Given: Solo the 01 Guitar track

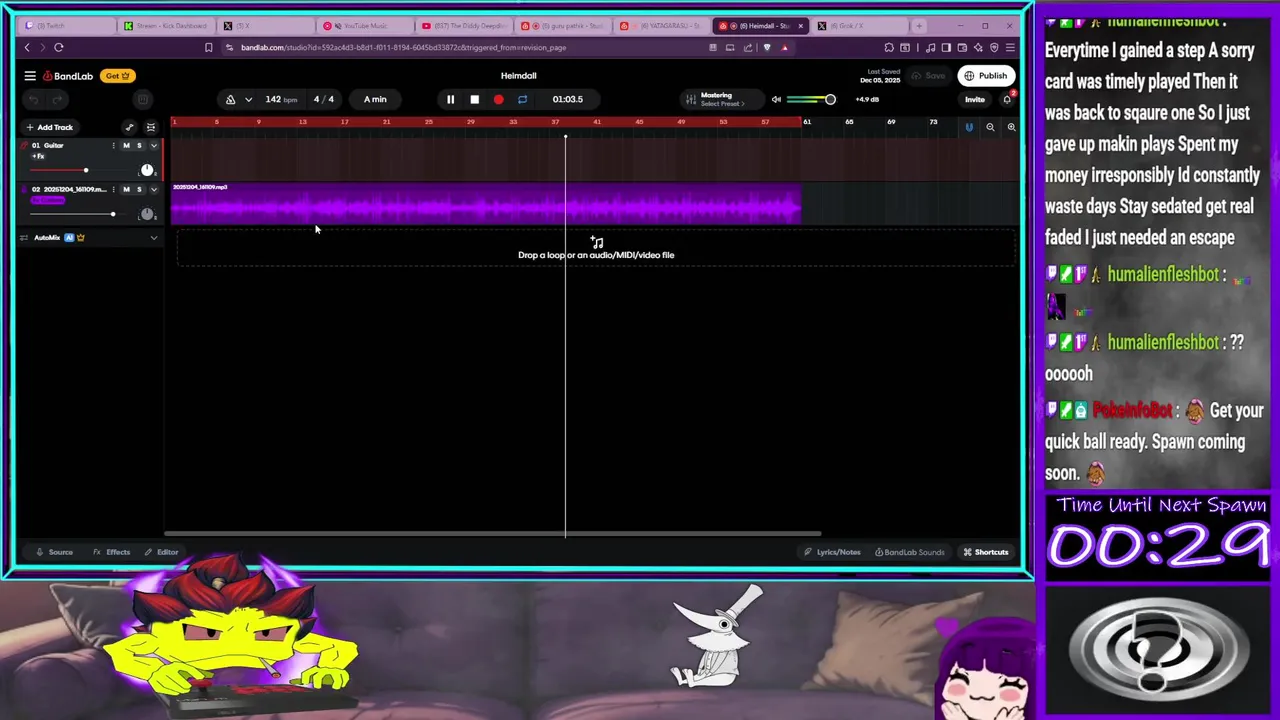Looking at the screenshot, I should (x=139, y=146).
